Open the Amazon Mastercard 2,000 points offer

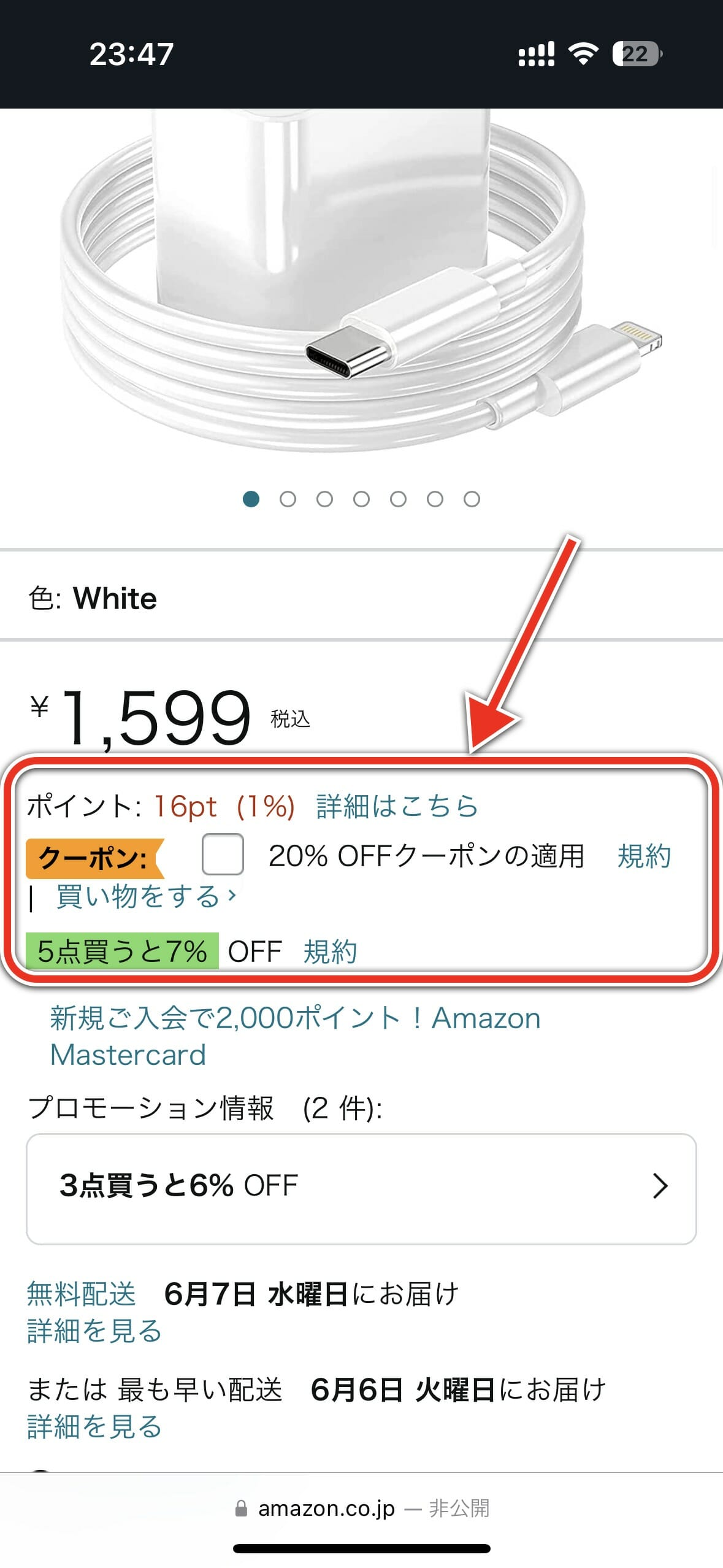[x=295, y=1037]
